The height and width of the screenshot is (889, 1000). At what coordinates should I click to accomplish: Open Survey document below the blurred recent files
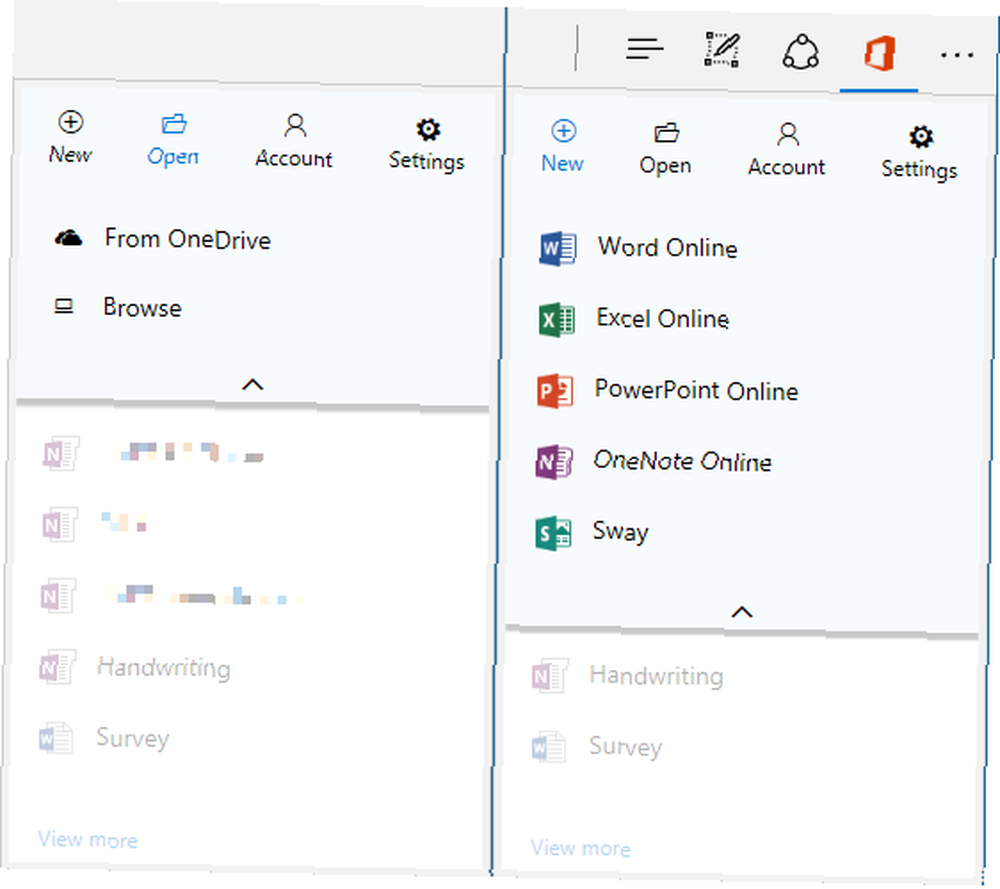104,738
